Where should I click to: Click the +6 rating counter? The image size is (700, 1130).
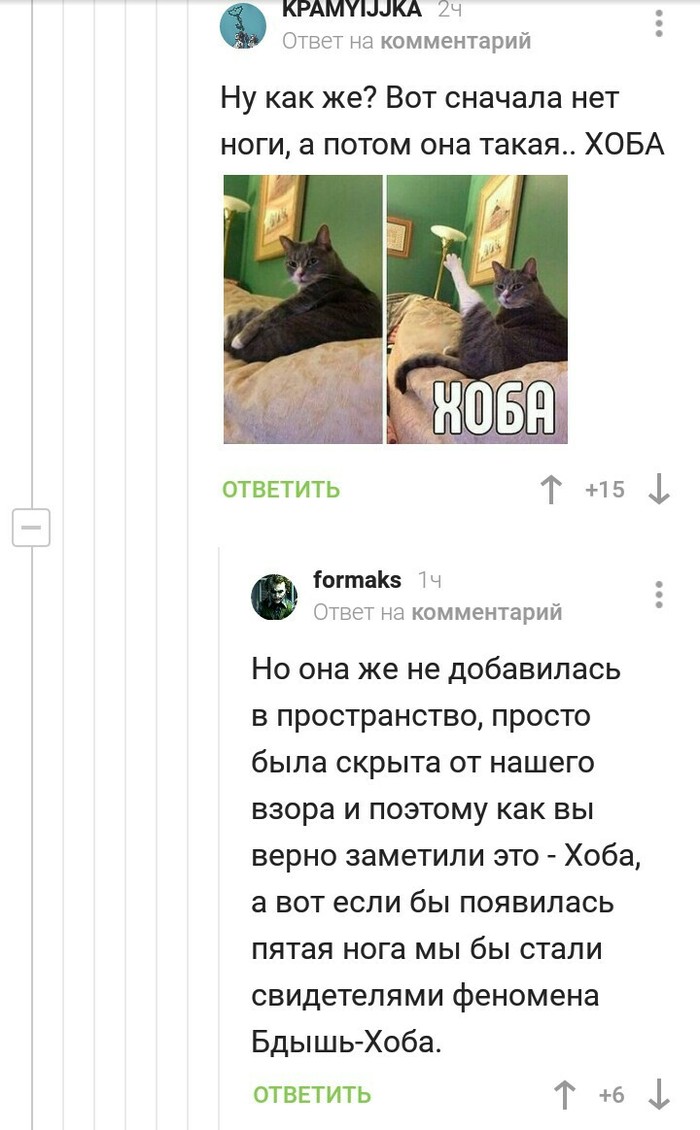coord(611,1095)
